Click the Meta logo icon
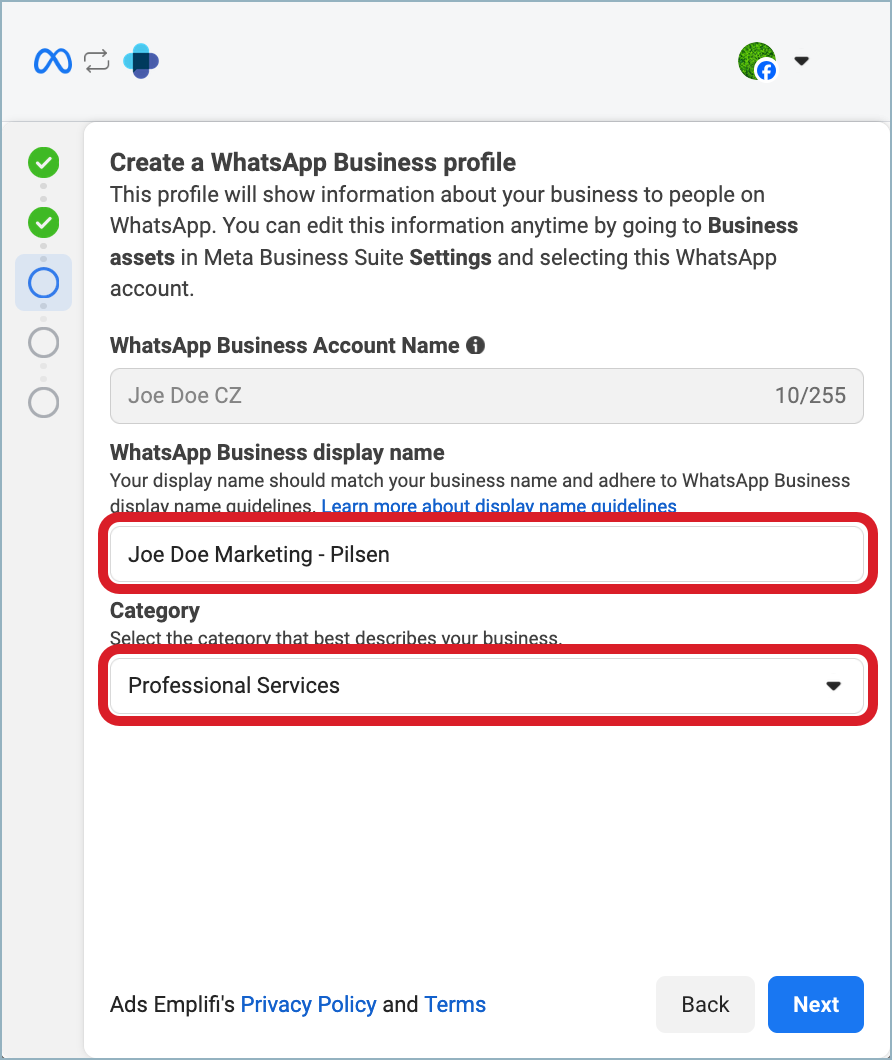The width and height of the screenshot is (892, 1060). 52,61
